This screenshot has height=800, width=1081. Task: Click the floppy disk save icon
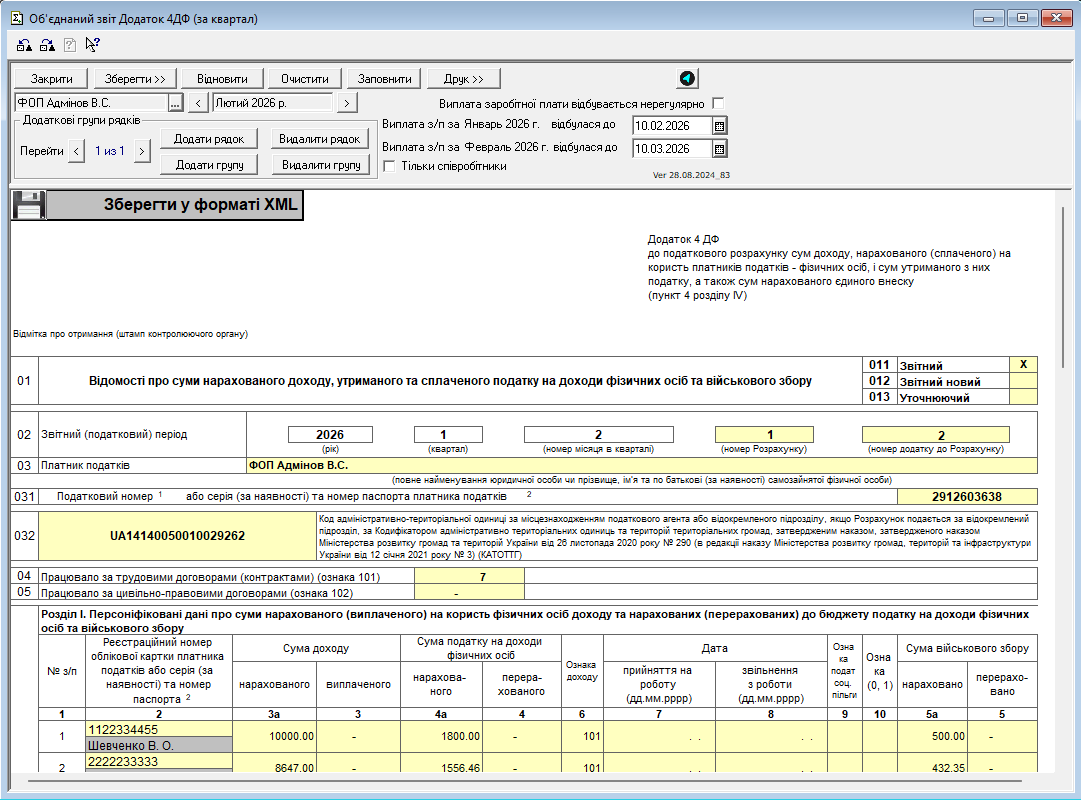coord(28,205)
